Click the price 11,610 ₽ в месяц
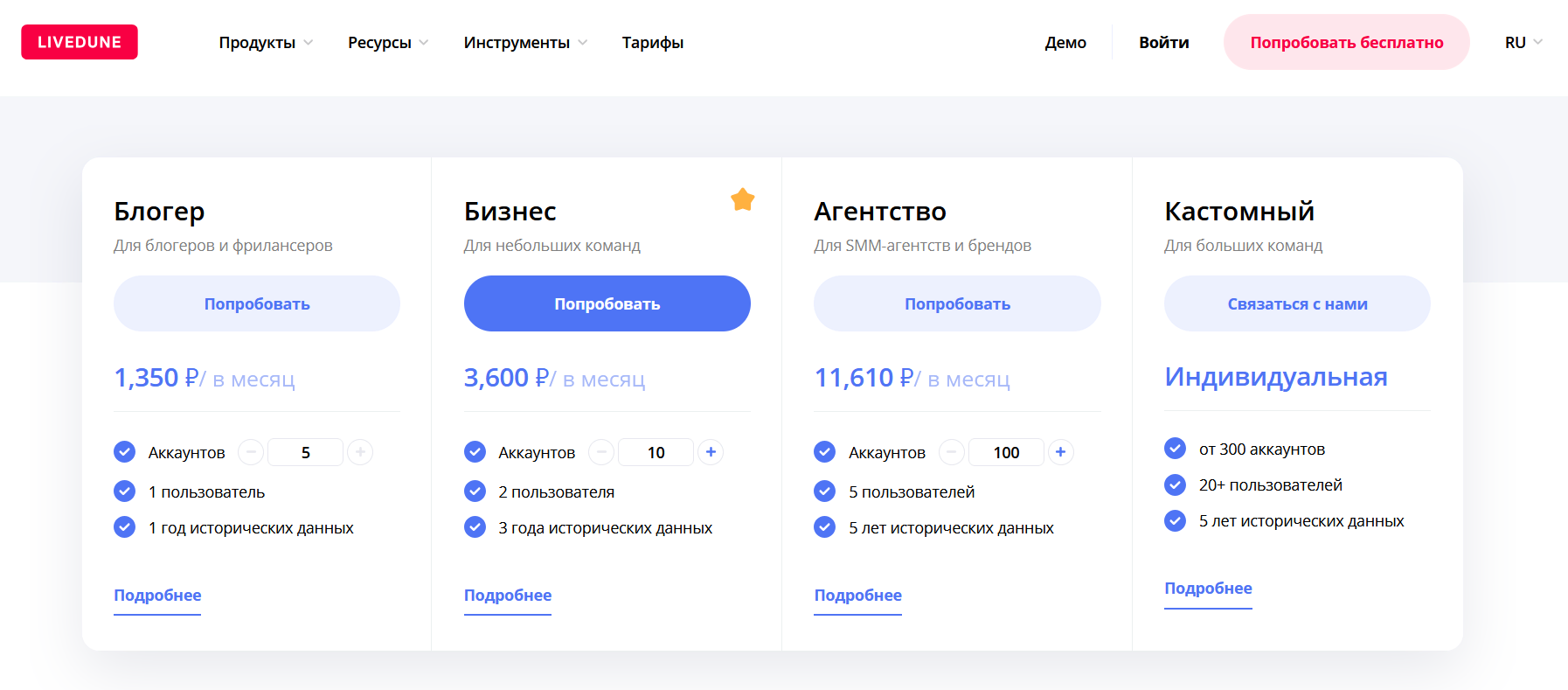 click(x=912, y=378)
